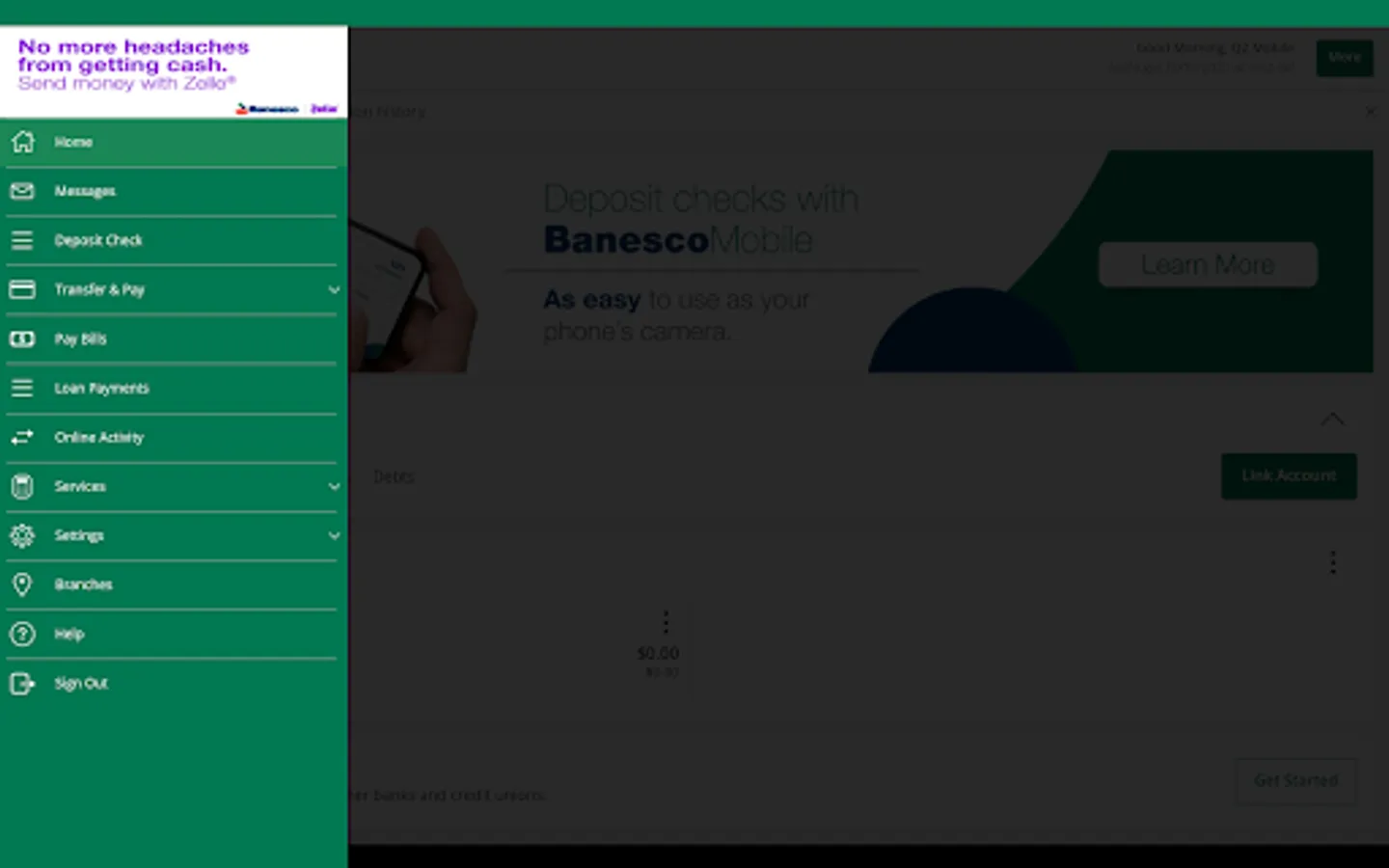1389x868 pixels.
Task: Expand the Settings submenu chevron
Action: [334, 535]
